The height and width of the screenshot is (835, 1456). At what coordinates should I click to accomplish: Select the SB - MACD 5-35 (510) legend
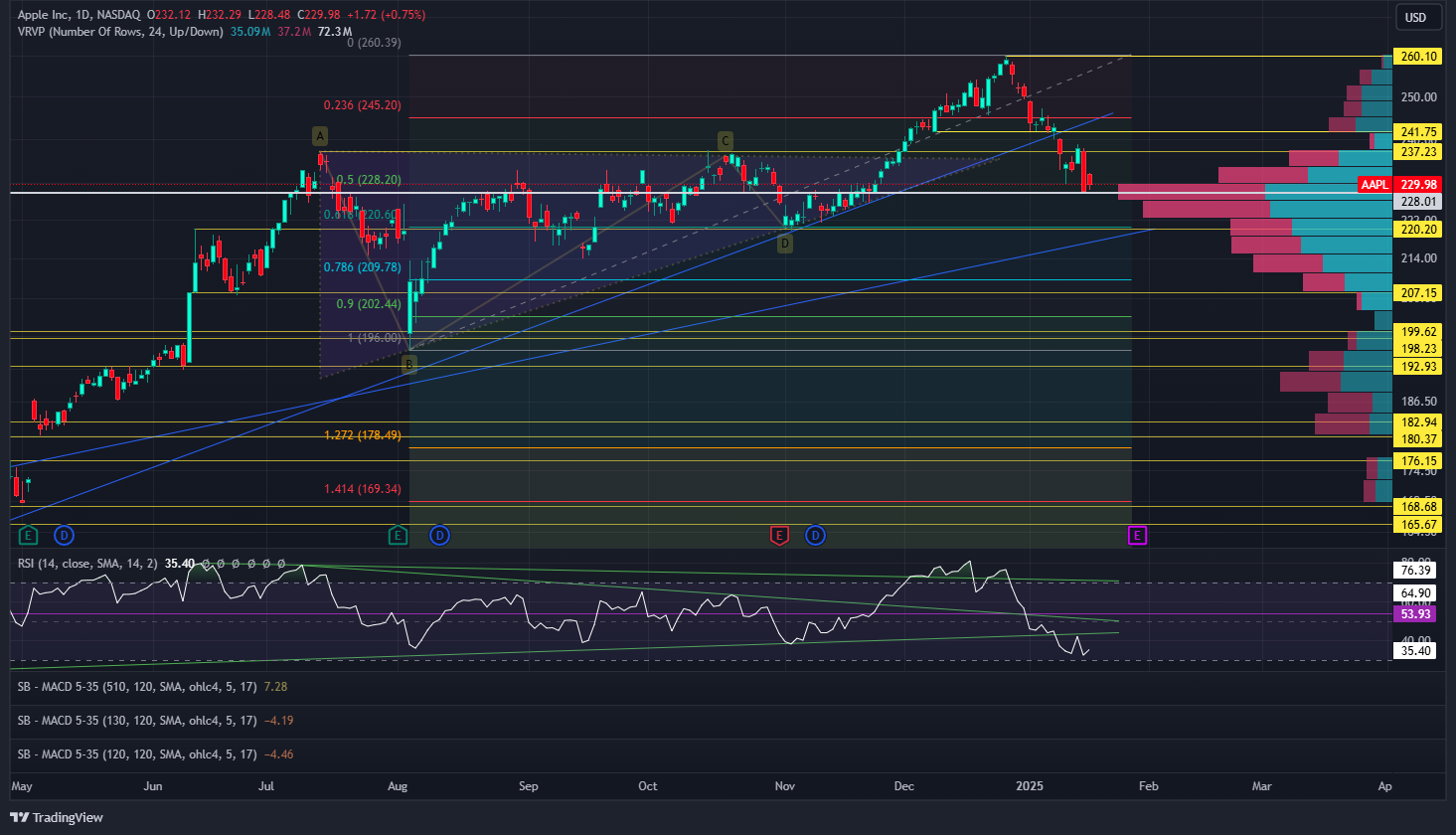tap(137, 687)
